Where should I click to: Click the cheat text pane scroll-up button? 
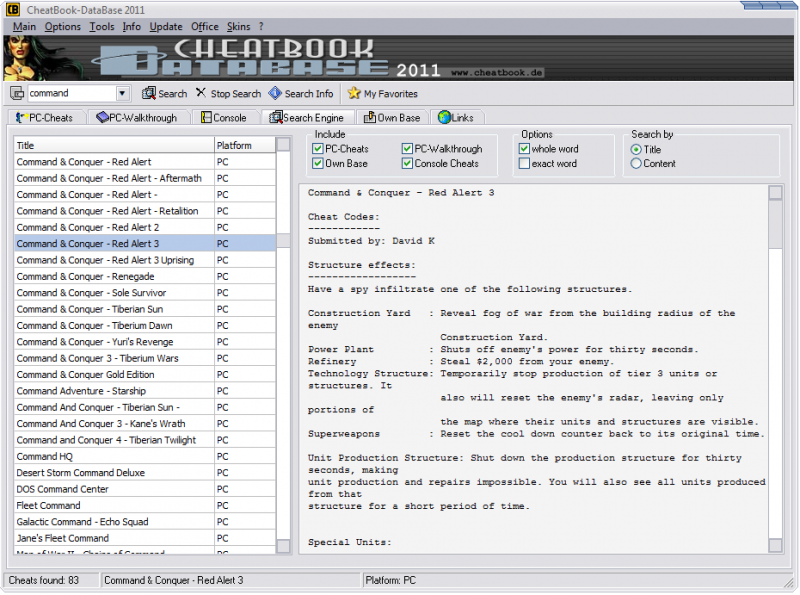[776, 192]
